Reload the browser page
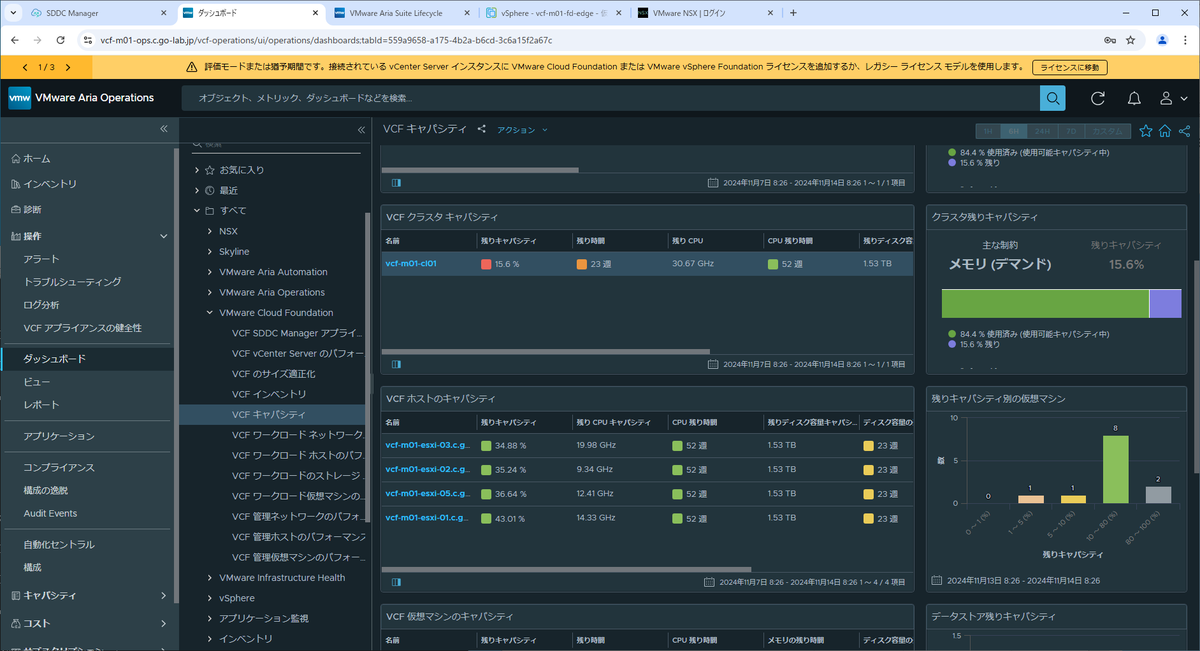This screenshot has height=651, width=1200. [x=62, y=40]
